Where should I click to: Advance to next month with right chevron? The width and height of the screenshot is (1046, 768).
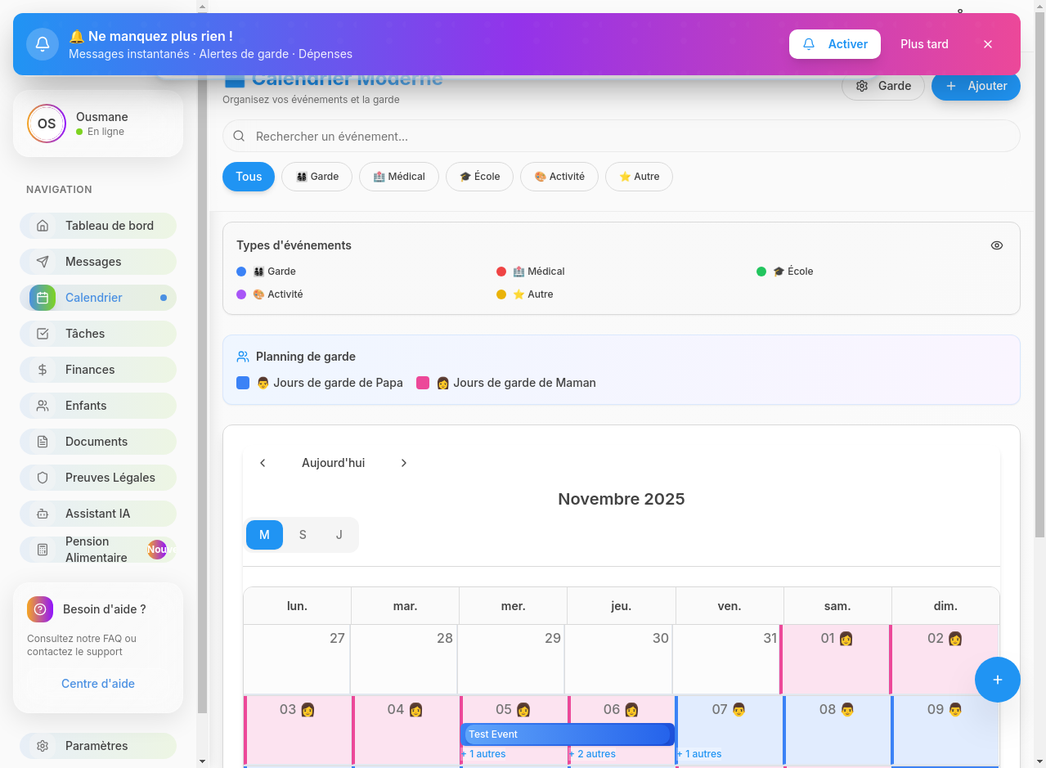pyautogui.click(x=404, y=463)
